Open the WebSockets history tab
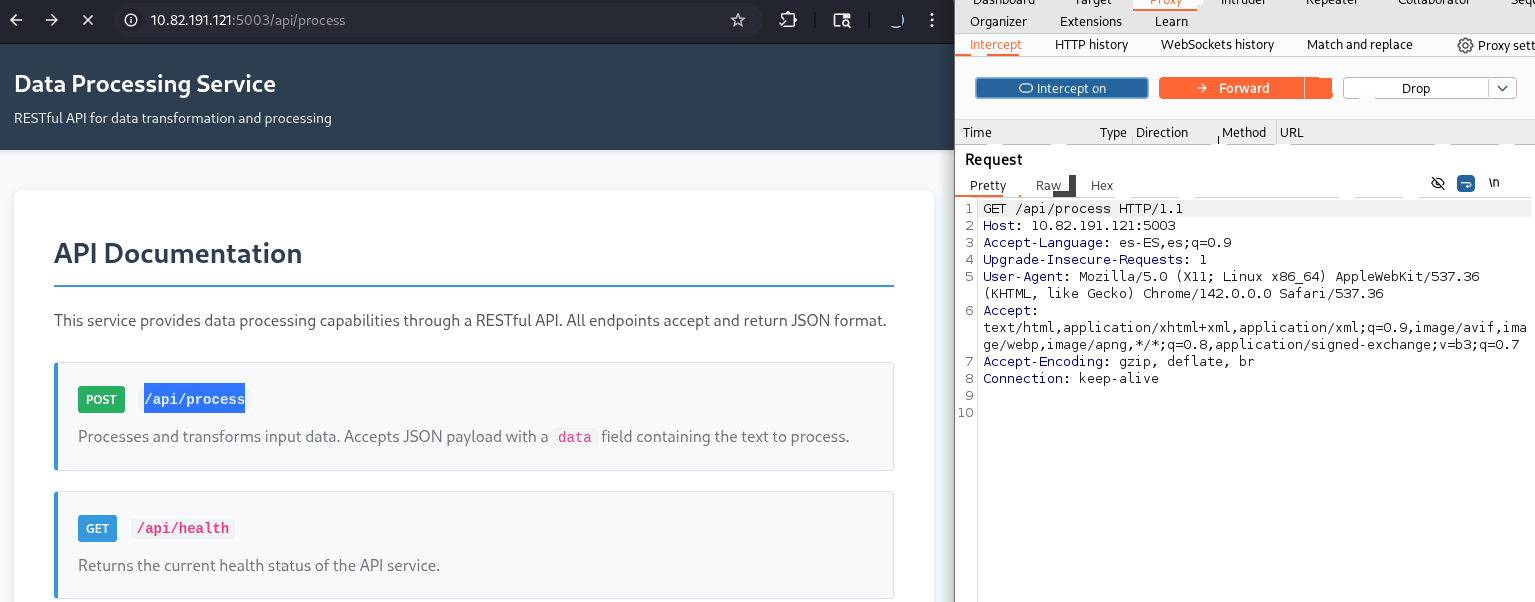Image resolution: width=1535 pixels, height=602 pixels. [x=1217, y=45]
